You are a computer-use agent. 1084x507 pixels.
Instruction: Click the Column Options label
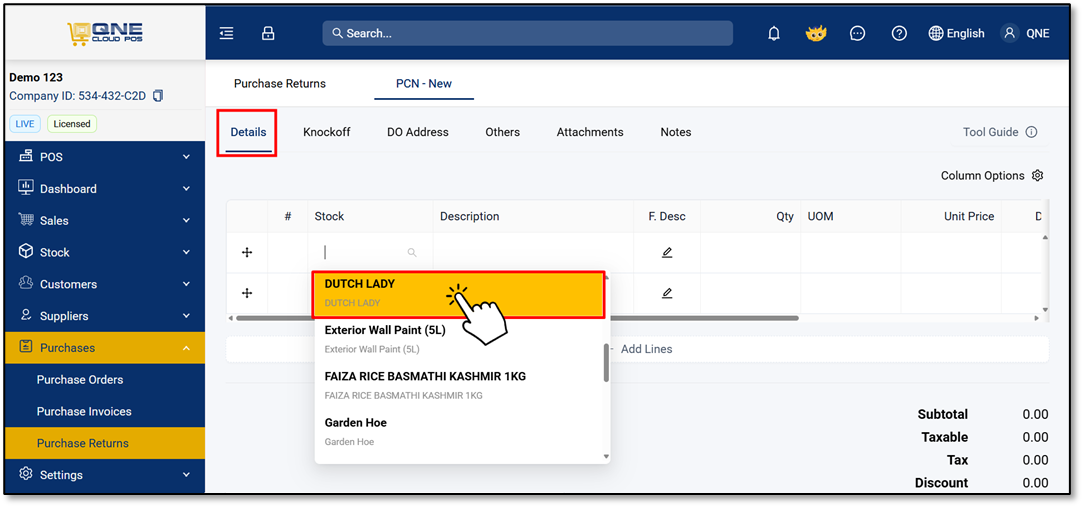982,176
